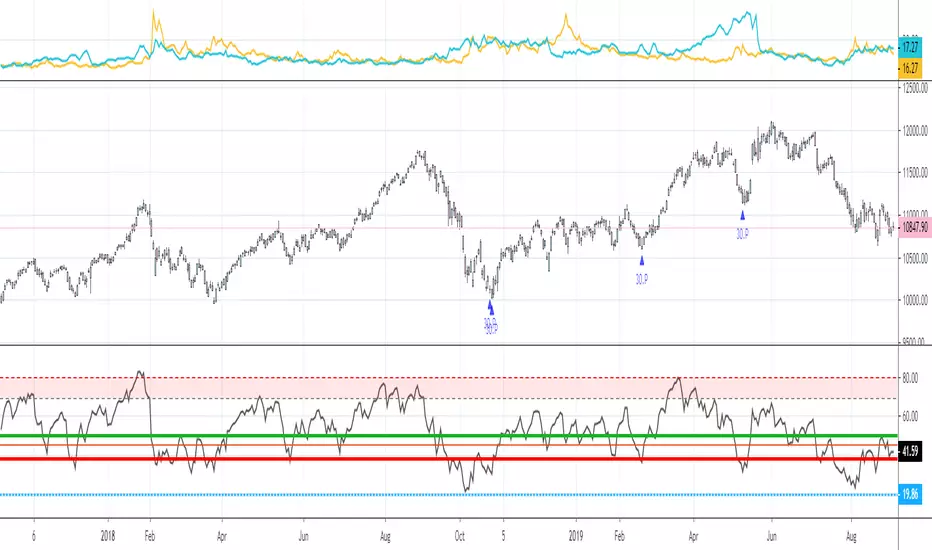
Task: Click the 2019 year label on time axis
Action: pyautogui.click(x=575, y=536)
